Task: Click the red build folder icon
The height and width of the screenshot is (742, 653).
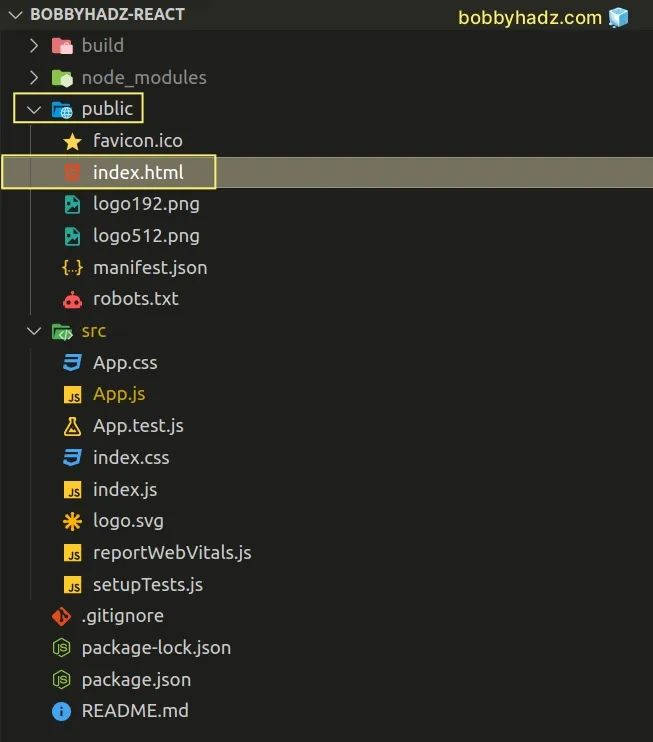Action: click(x=62, y=46)
